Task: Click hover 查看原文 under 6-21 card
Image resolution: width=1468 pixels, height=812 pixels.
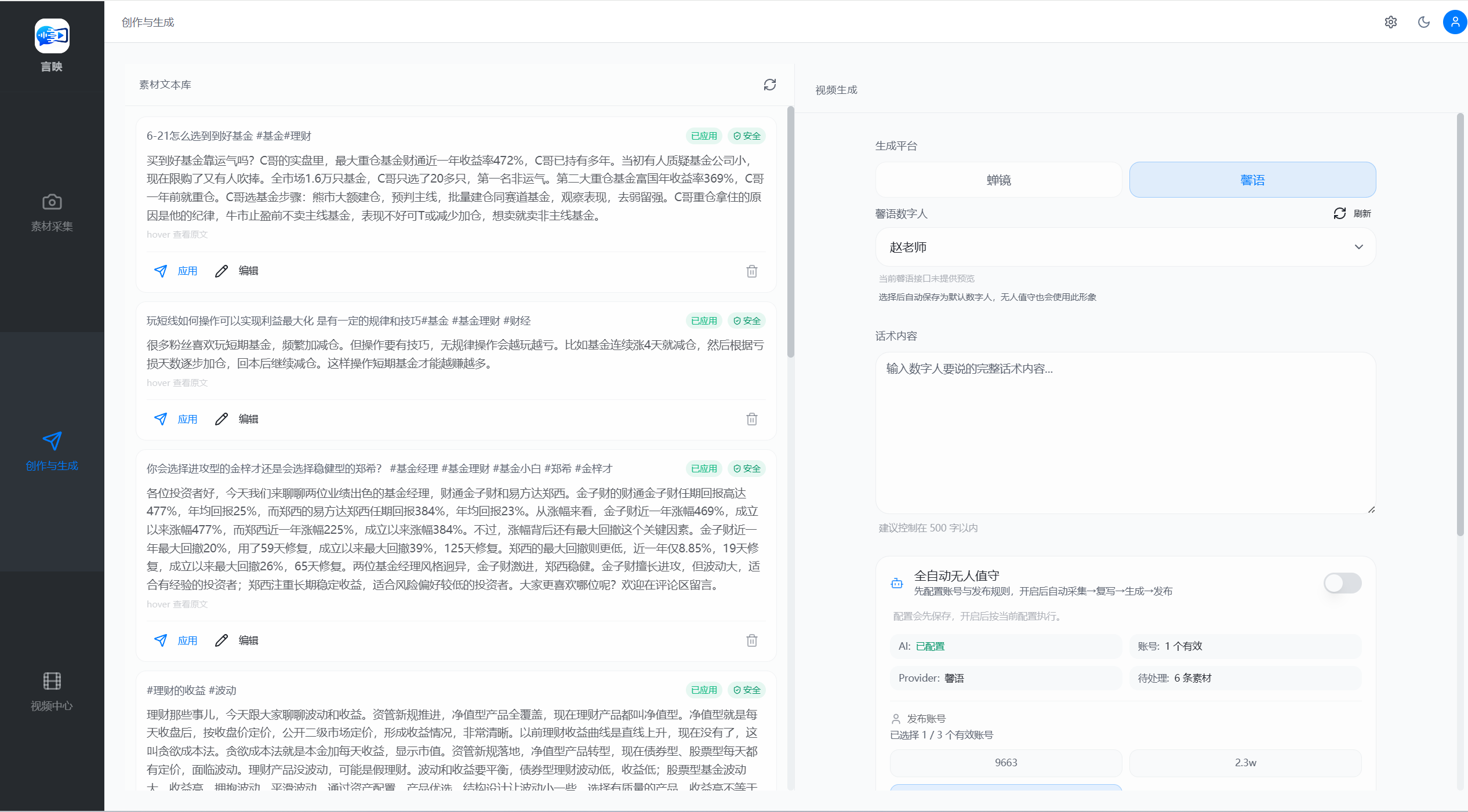Action: point(177,234)
